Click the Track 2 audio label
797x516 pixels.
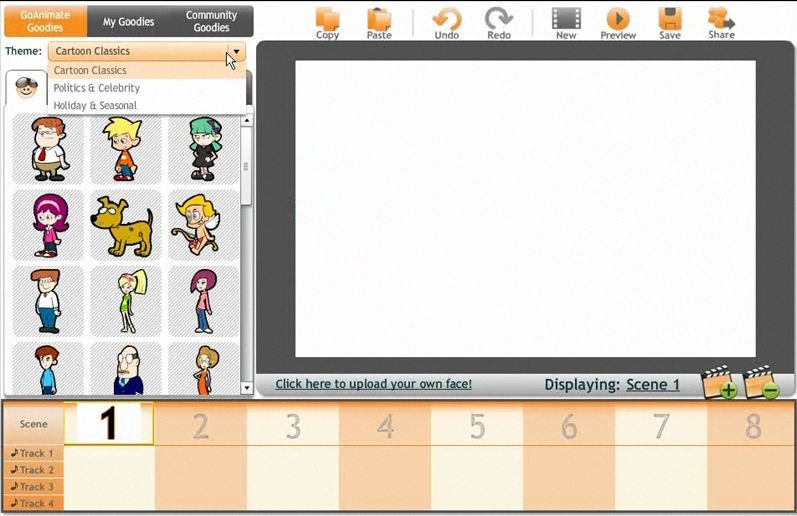(x=34, y=470)
